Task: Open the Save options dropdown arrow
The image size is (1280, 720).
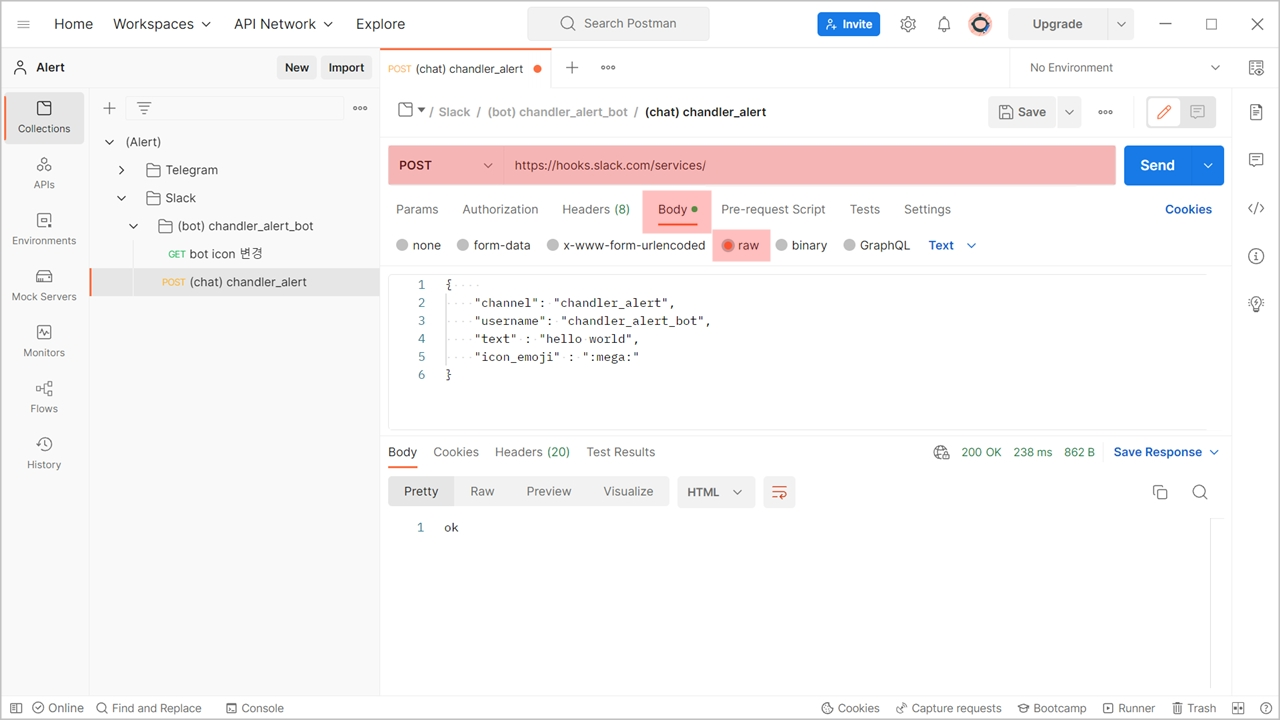Action: click(1069, 112)
